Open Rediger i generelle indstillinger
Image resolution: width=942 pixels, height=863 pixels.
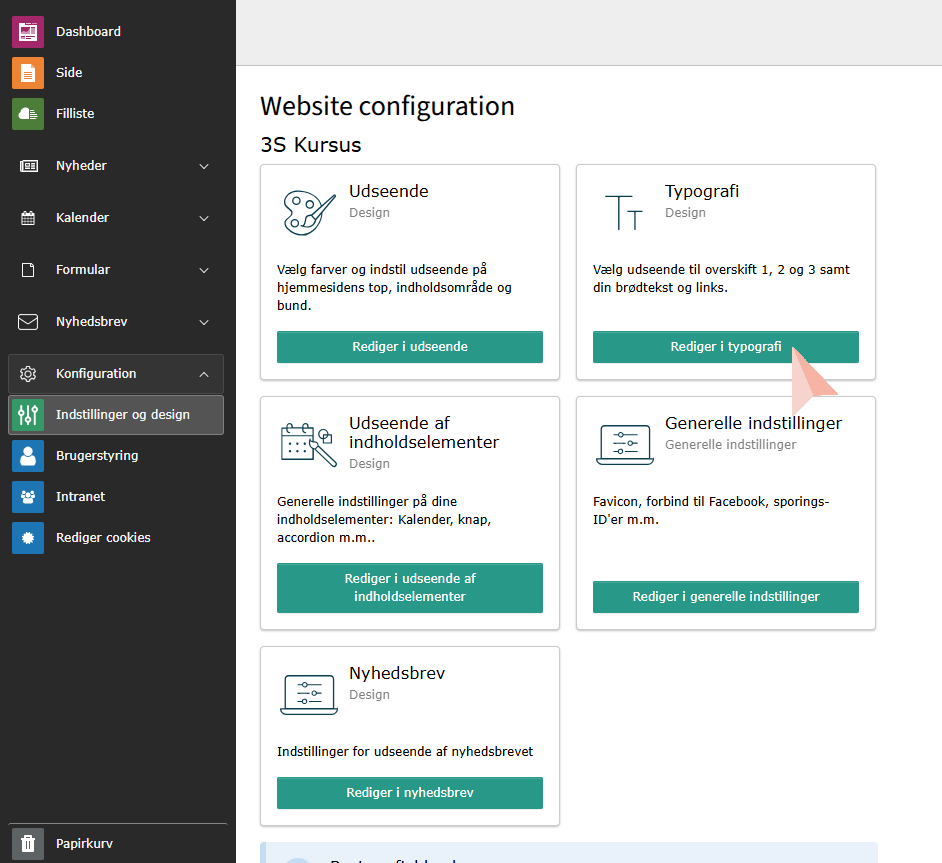tap(725, 597)
